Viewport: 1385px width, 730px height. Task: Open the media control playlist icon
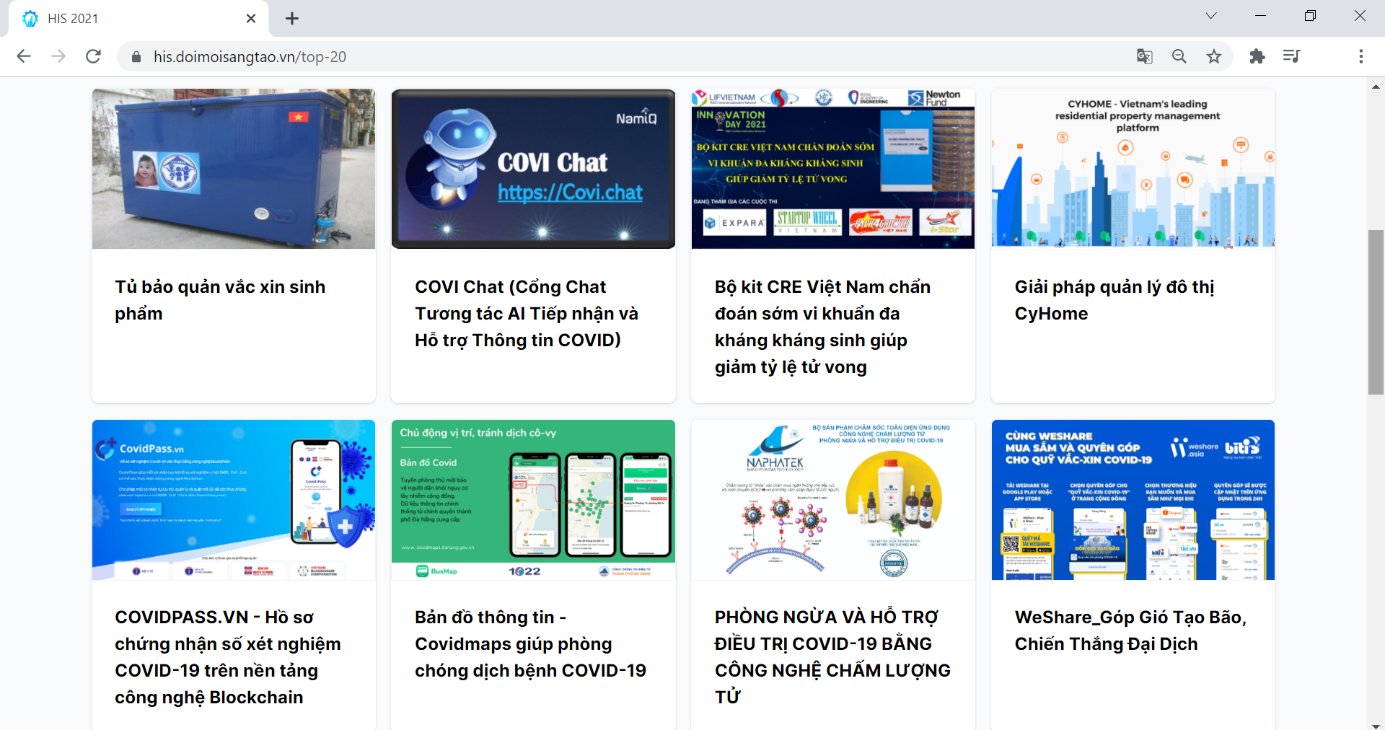1291,57
